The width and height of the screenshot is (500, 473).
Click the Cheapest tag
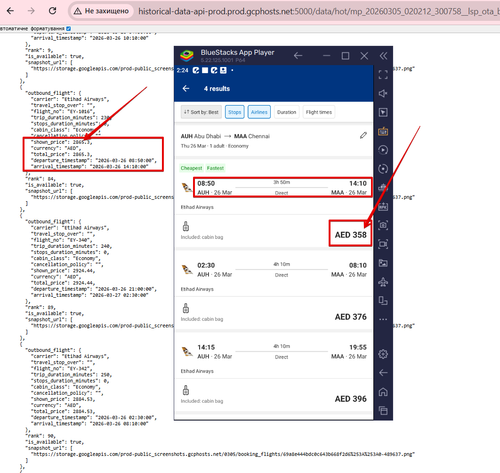(x=191, y=168)
